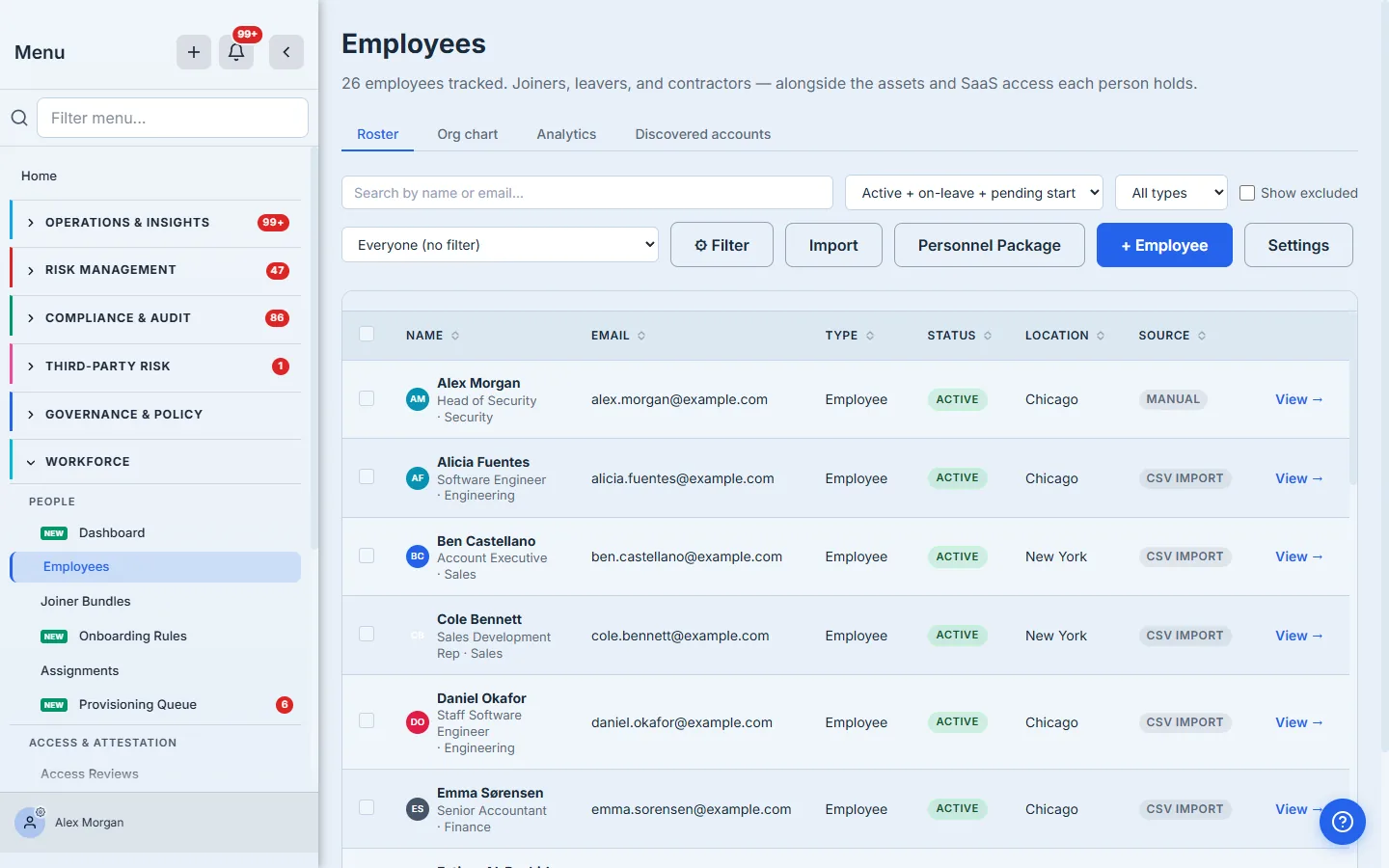Sort by Name column sort arrows
Screen dimensions: 1389x868
tap(455, 336)
